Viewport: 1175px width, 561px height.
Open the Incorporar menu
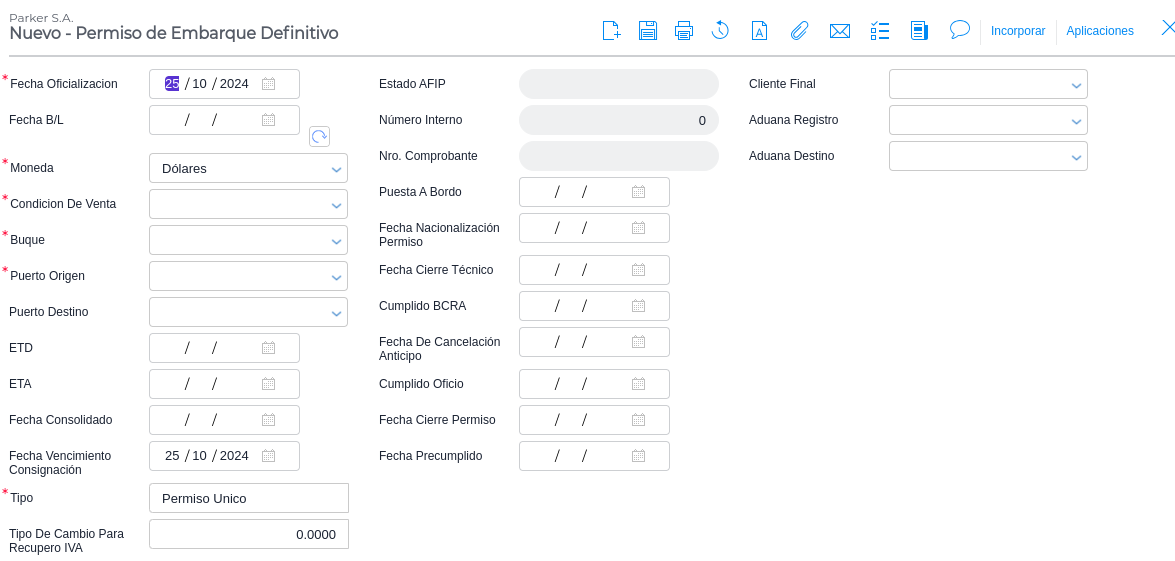tap(1018, 31)
